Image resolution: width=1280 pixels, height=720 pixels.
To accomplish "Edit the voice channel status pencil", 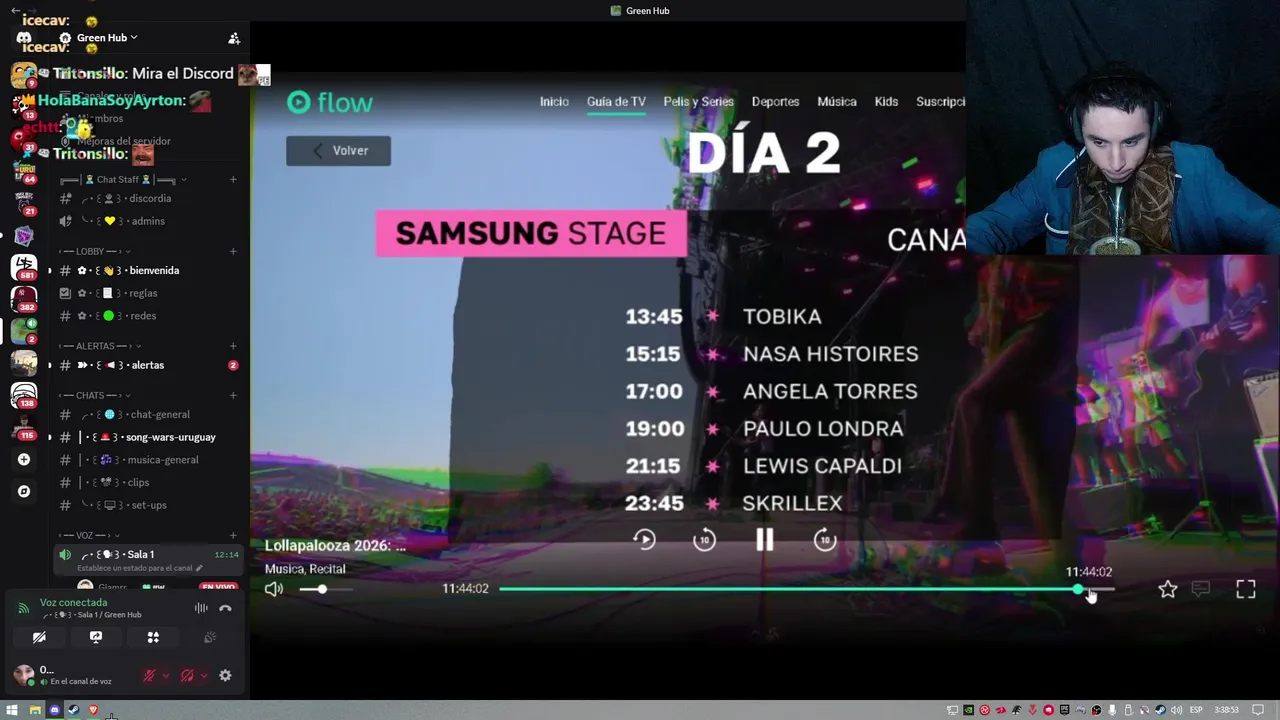I will 199,568.
